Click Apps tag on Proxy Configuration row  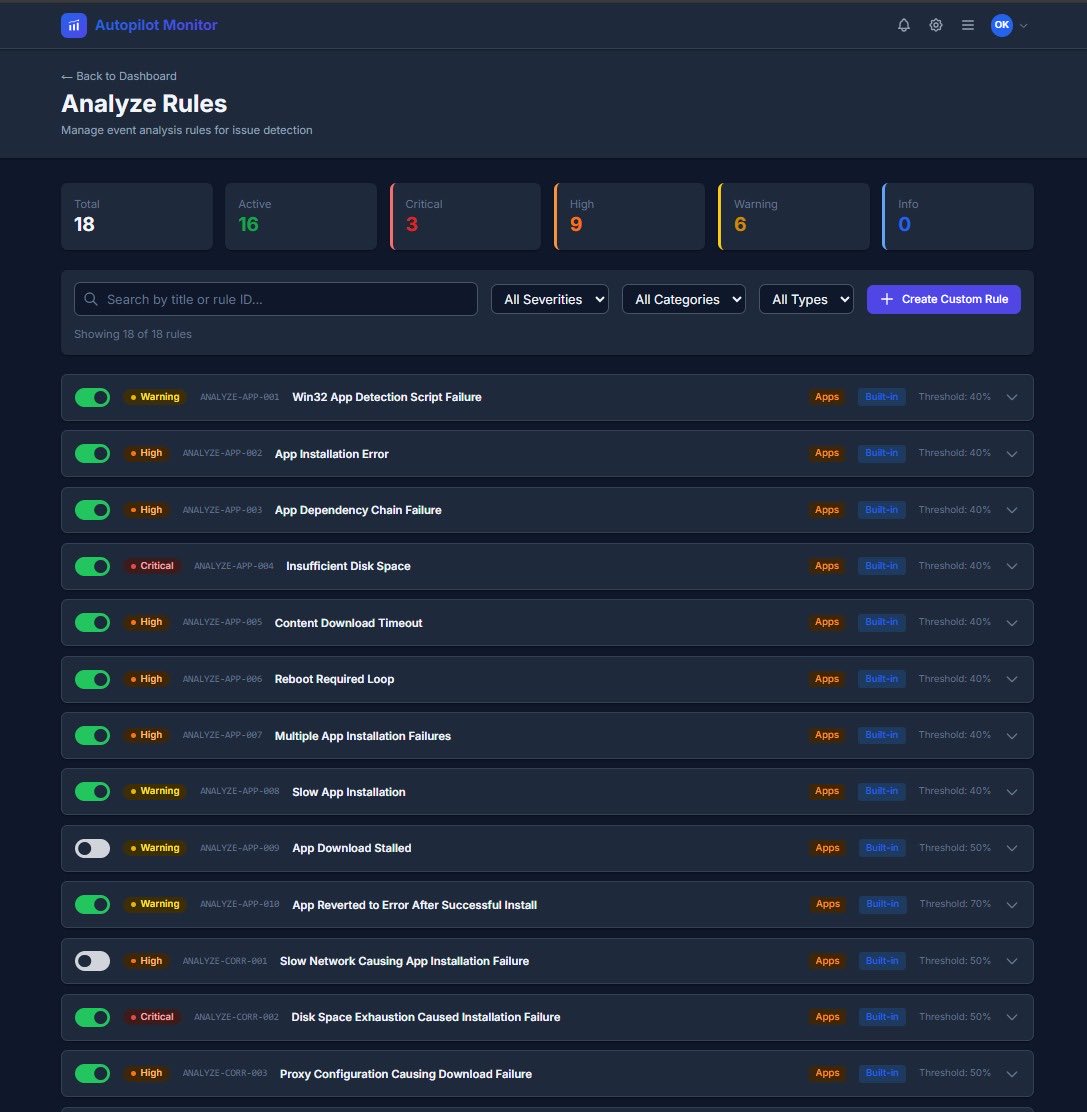click(827, 1073)
